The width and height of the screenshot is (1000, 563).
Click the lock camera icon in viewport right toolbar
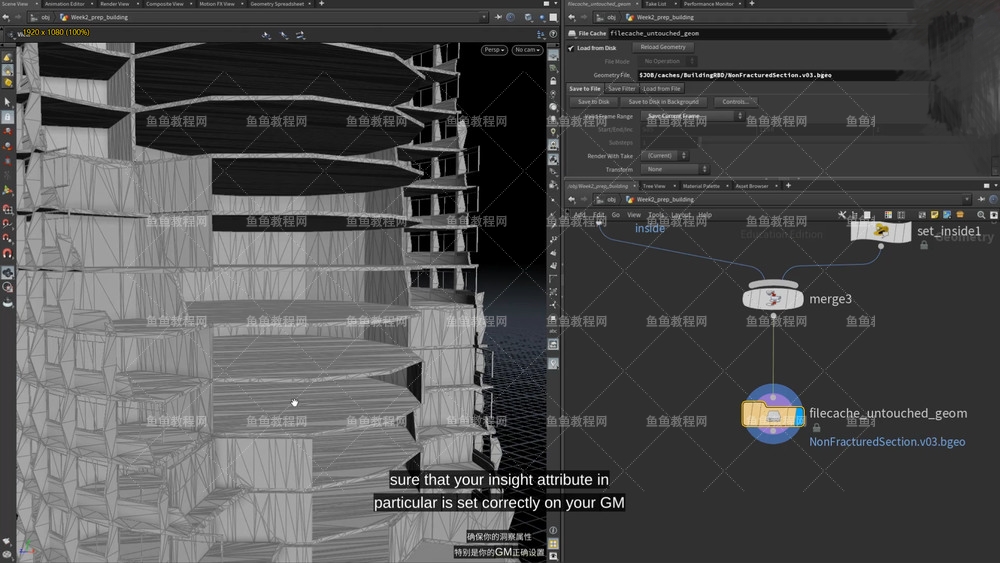tap(553, 81)
